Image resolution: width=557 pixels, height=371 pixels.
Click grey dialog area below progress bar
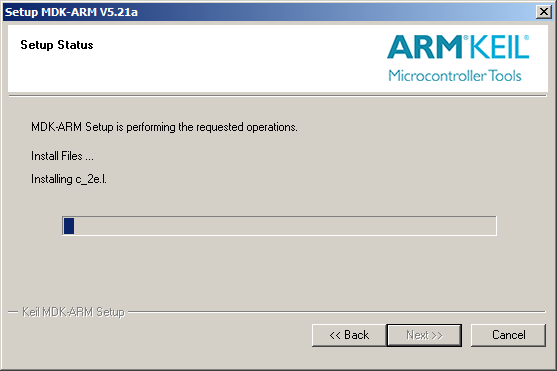[x=277, y=270]
